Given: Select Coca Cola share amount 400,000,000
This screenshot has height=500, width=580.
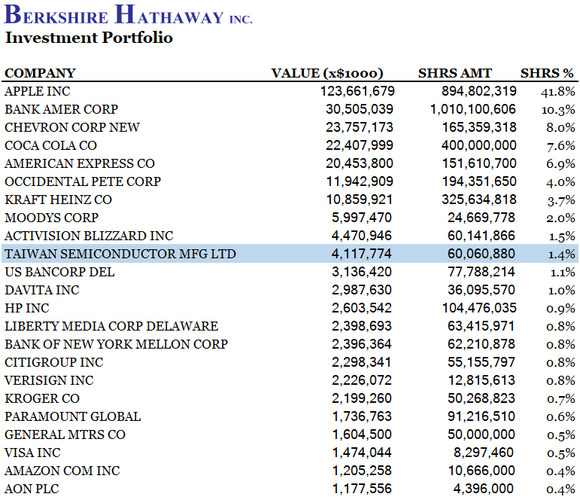Looking at the screenshot, I should pos(479,145).
